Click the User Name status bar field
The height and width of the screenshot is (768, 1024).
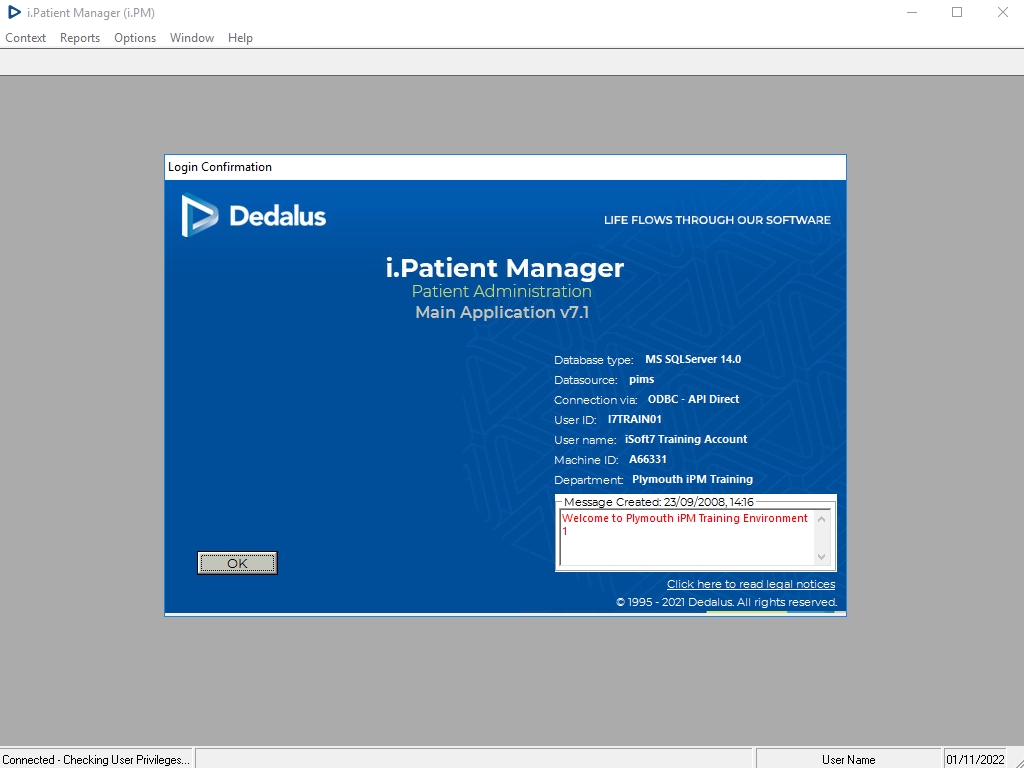pos(848,760)
